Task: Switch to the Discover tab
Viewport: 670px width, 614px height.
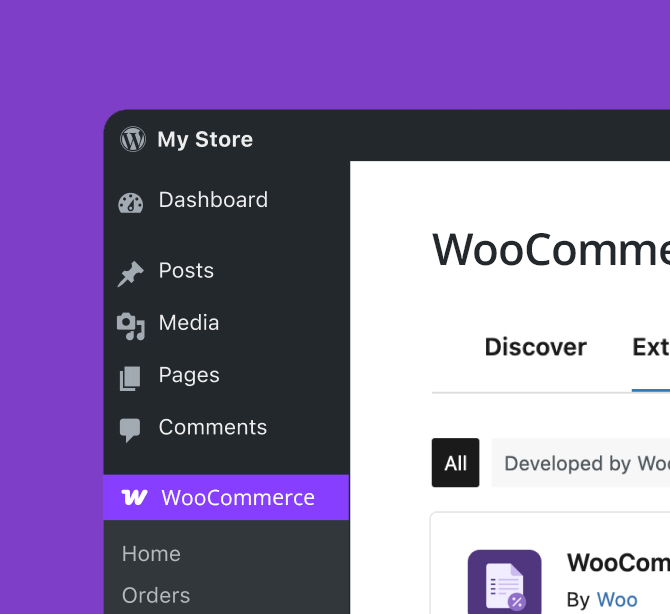Action: click(535, 347)
